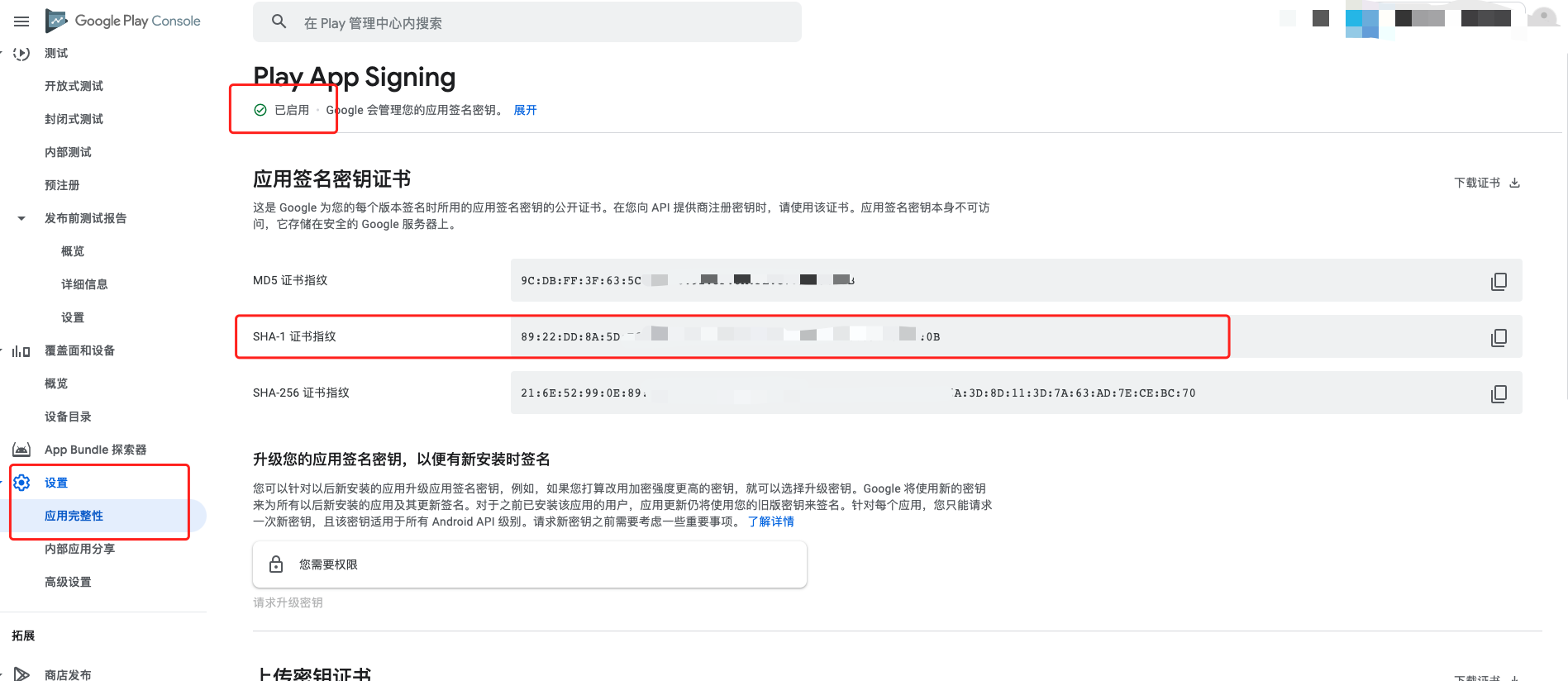Open the 测试 section icon
Viewport: 1568px width, 681px height.
[x=21, y=53]
